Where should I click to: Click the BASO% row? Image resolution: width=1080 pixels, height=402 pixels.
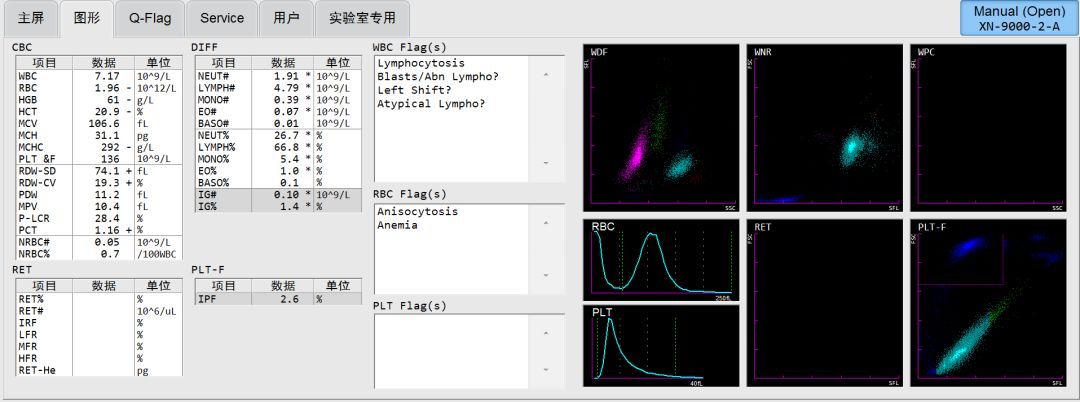(278, 182)
